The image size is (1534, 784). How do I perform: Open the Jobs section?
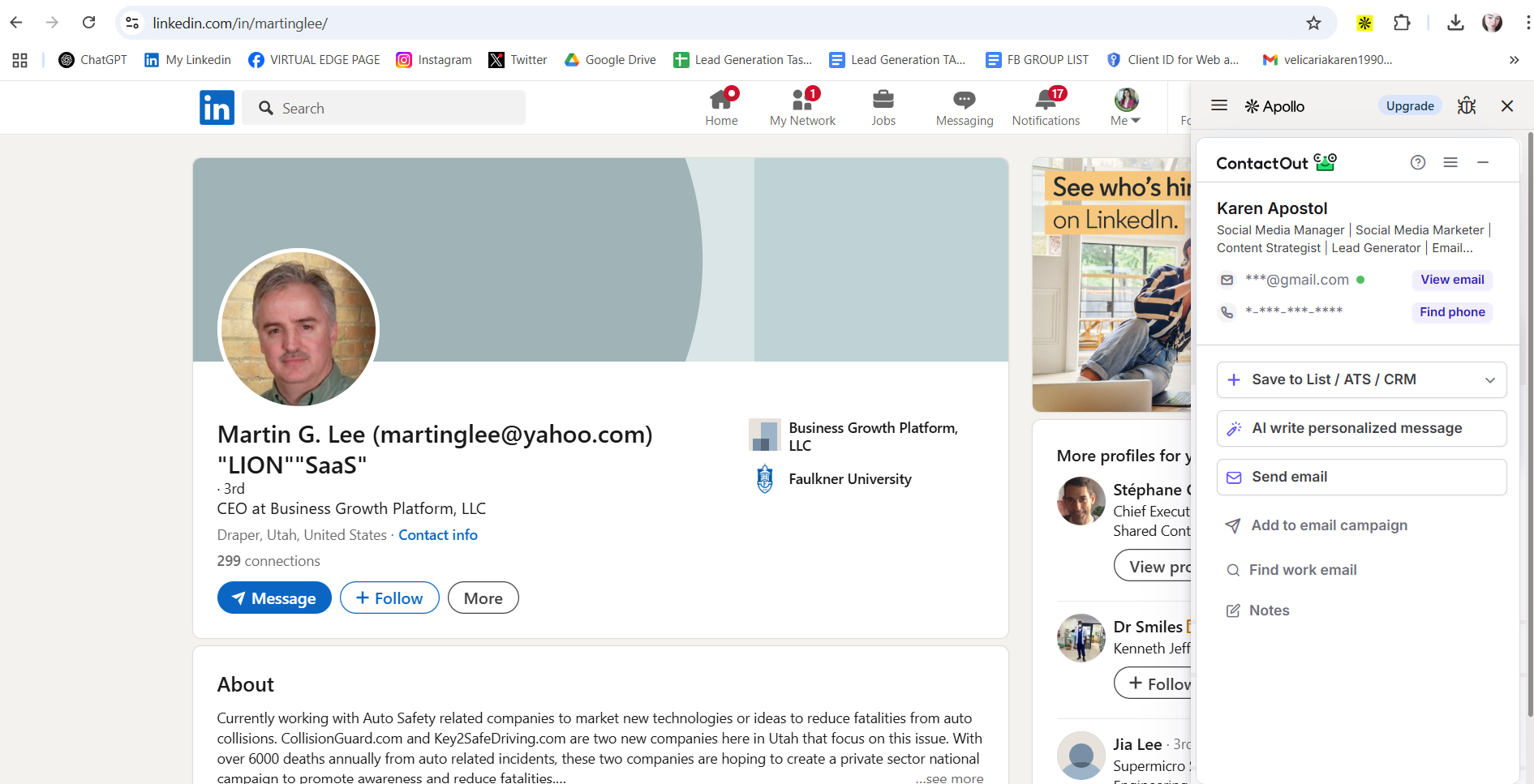[883, 108]
